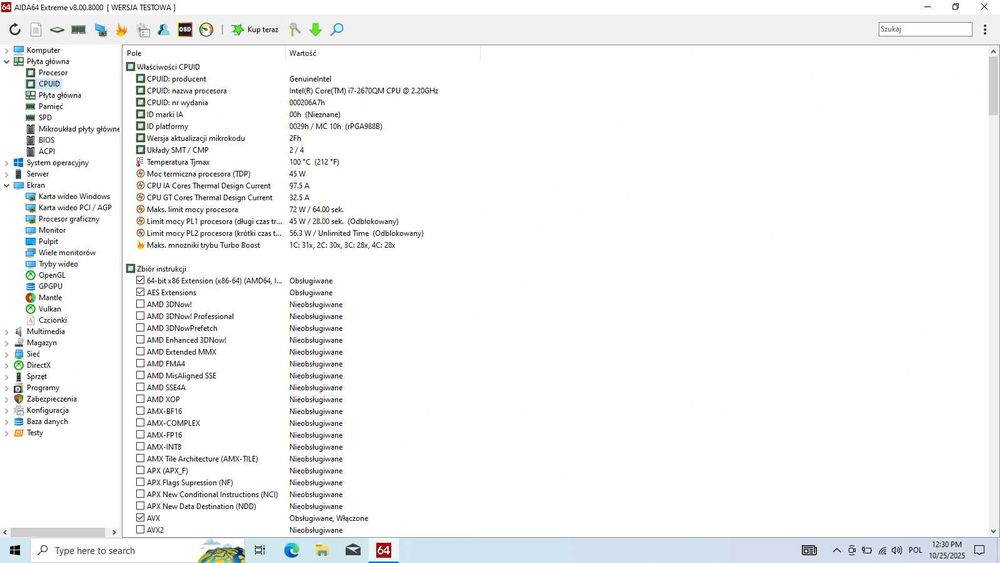Open the three-dot menu at top right
The image size is (1000, 563).
[985, 29]
